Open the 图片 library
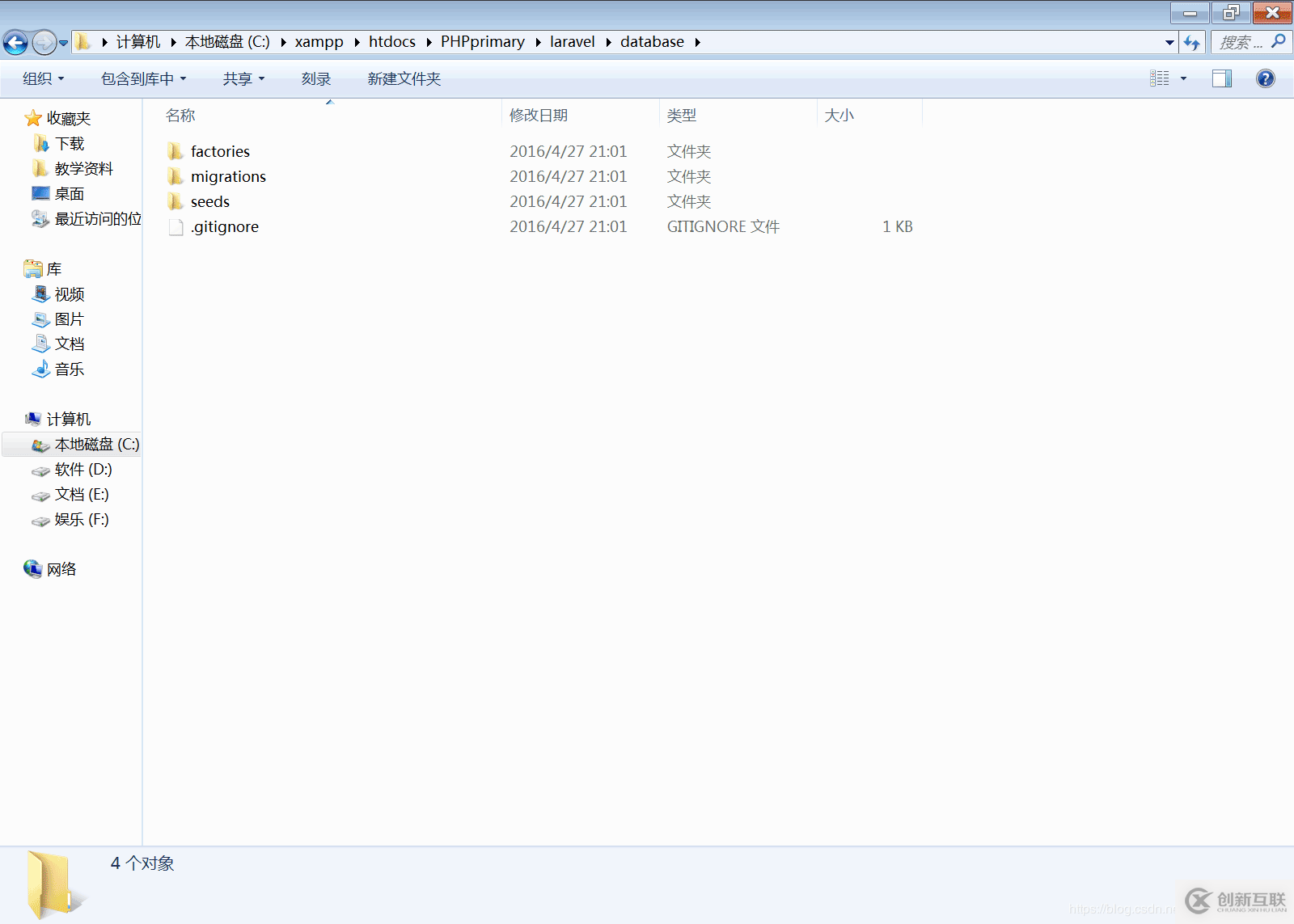 click(69, 319)
